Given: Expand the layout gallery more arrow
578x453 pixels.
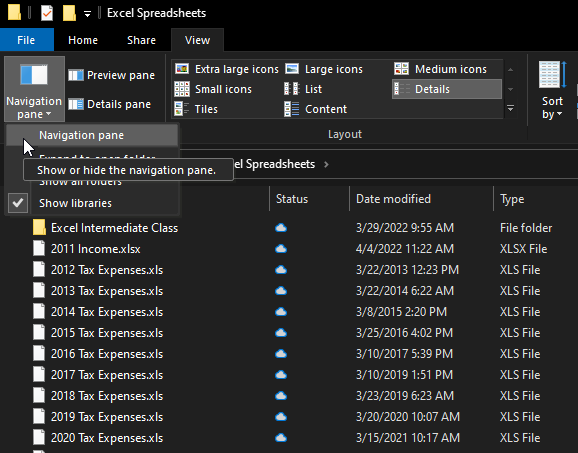Looking at the screenshot, I should point(511,109).
